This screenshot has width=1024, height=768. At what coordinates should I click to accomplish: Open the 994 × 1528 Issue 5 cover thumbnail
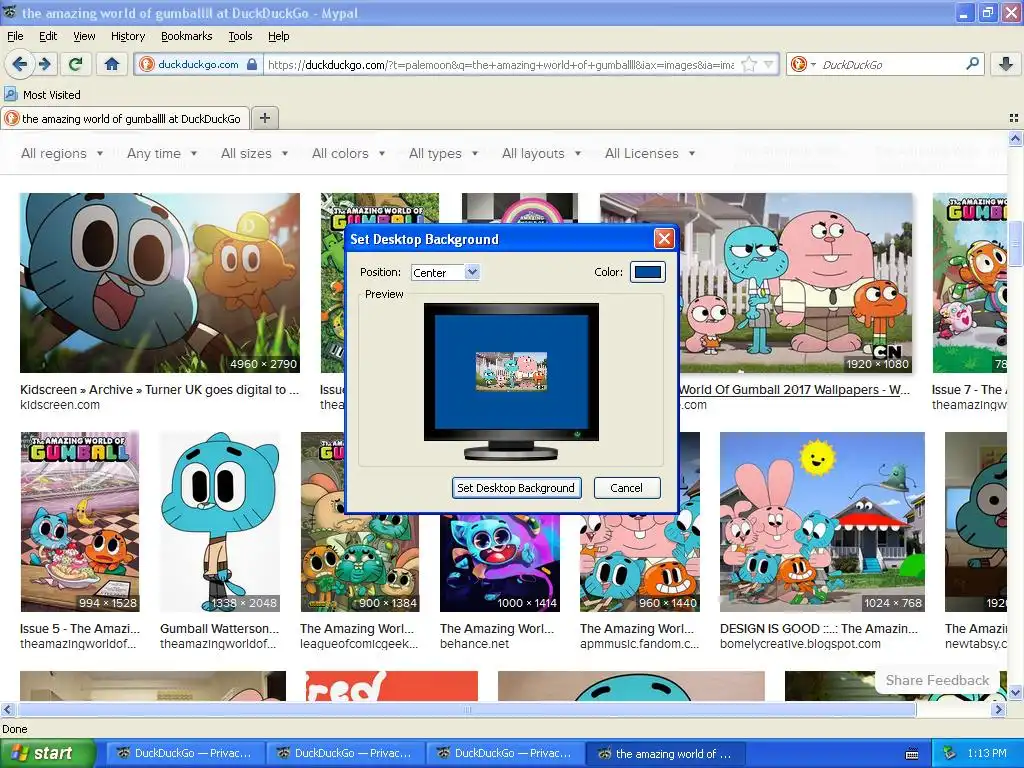pyautogui.click(x=80, y=522)
